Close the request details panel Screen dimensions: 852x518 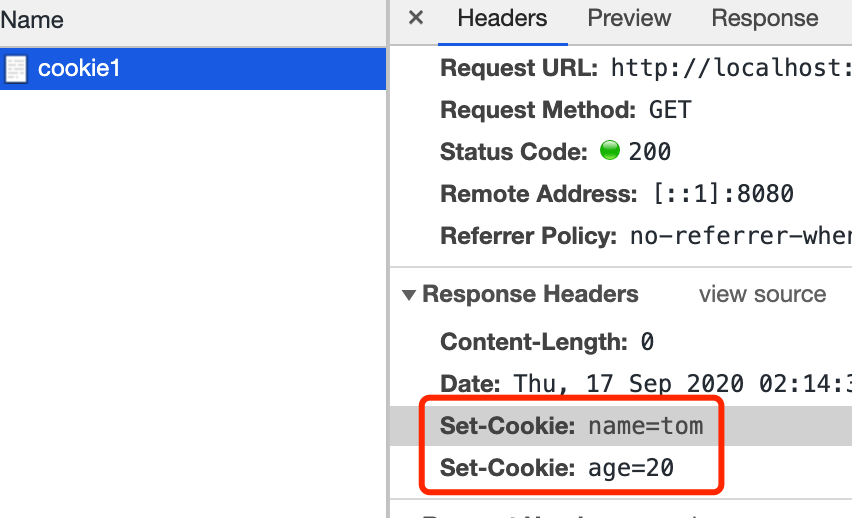(x=416, y=18)
